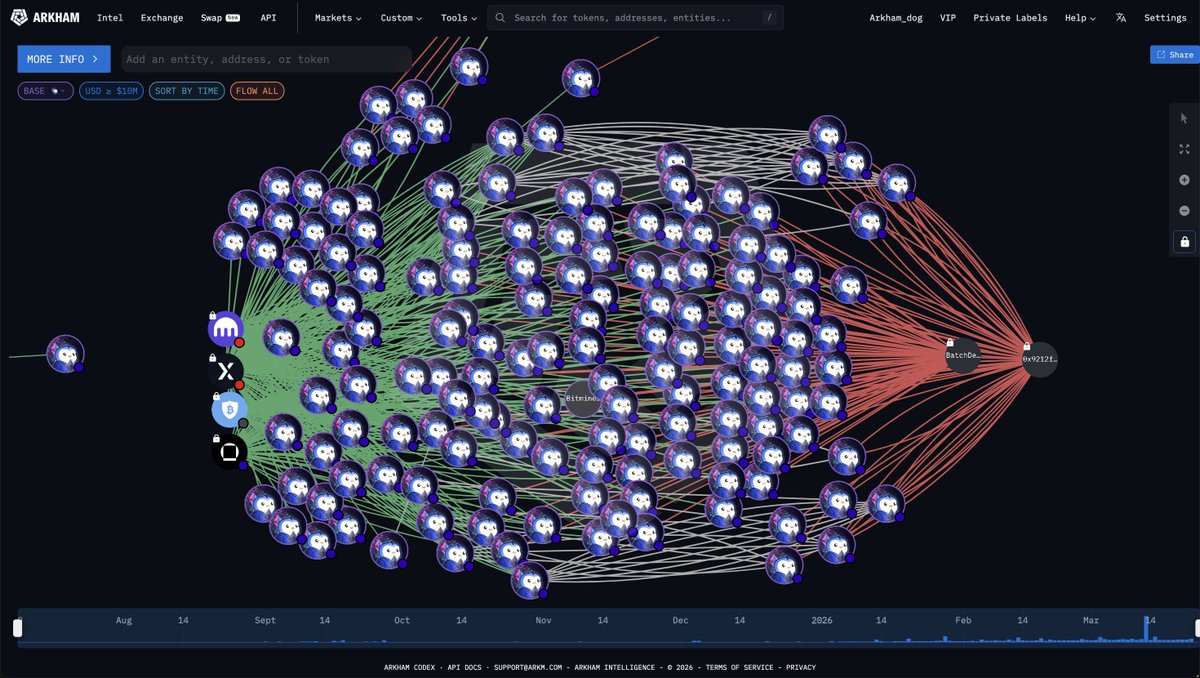This screenshot has width=1200, height=678.
Task: Select the black rounded-square logo node
Action: 229,452
